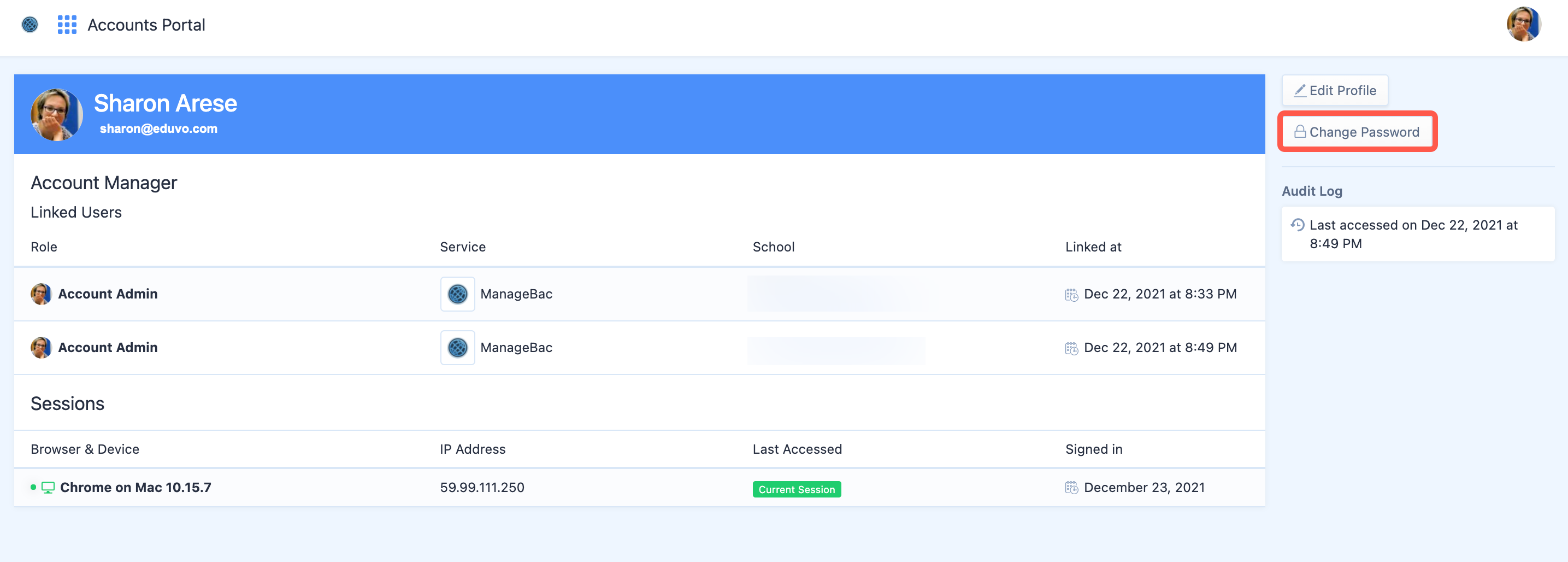This screenshot has width=1568, height=562.
Task: Click avatar of Account Admin linked 8:49 PM
Action: click(x=41, y=348)
